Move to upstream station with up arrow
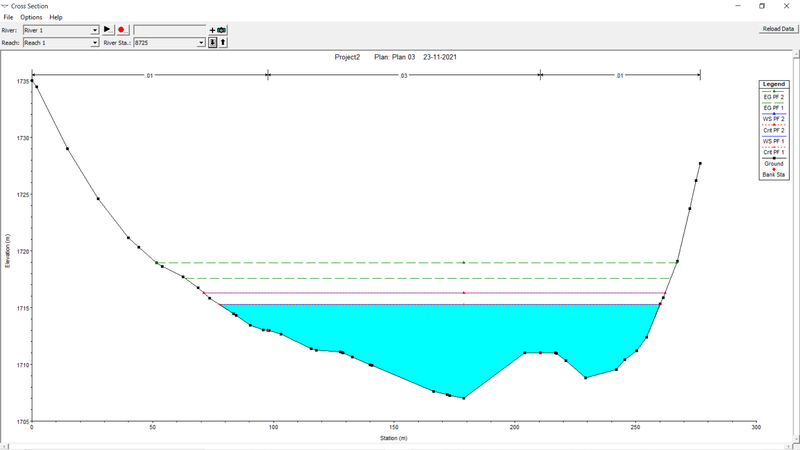Viewport: 800px width, 450px height. [223, 43]
